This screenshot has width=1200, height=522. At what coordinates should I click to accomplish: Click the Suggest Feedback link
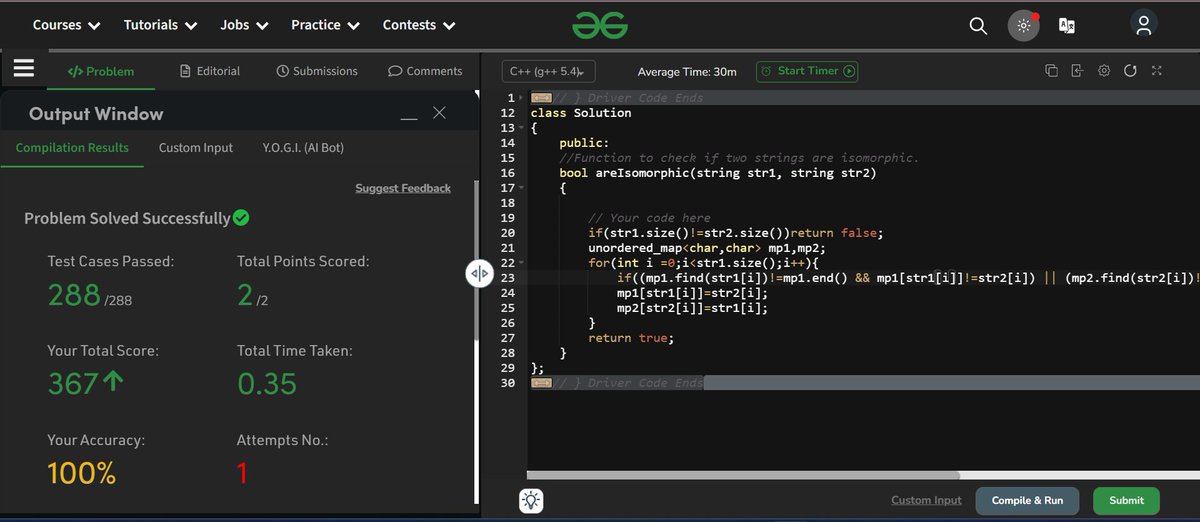(403, 188)
